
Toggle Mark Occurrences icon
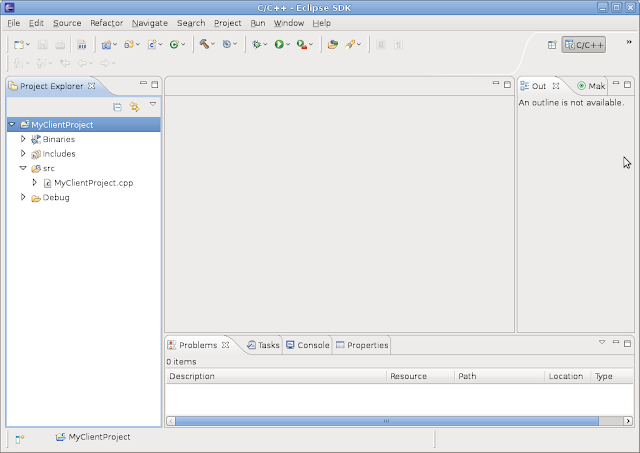click(x=381, y=44)
